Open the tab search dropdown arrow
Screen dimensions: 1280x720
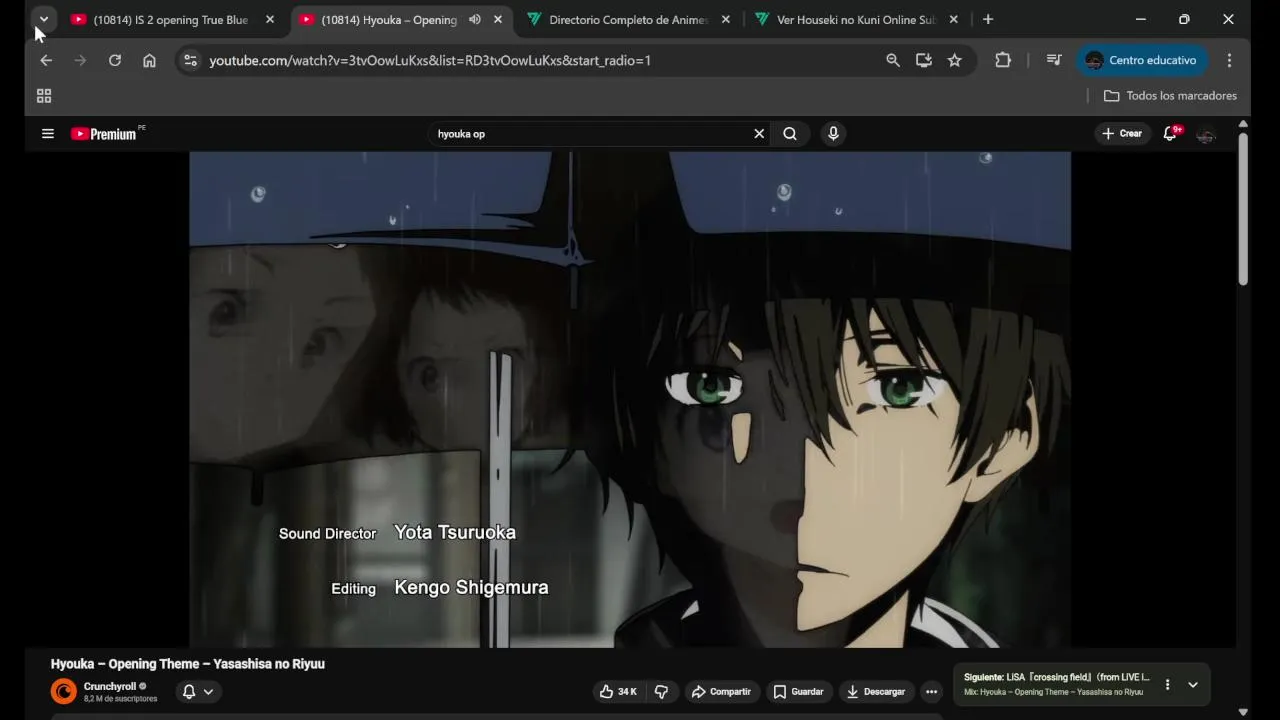(43, 19)
